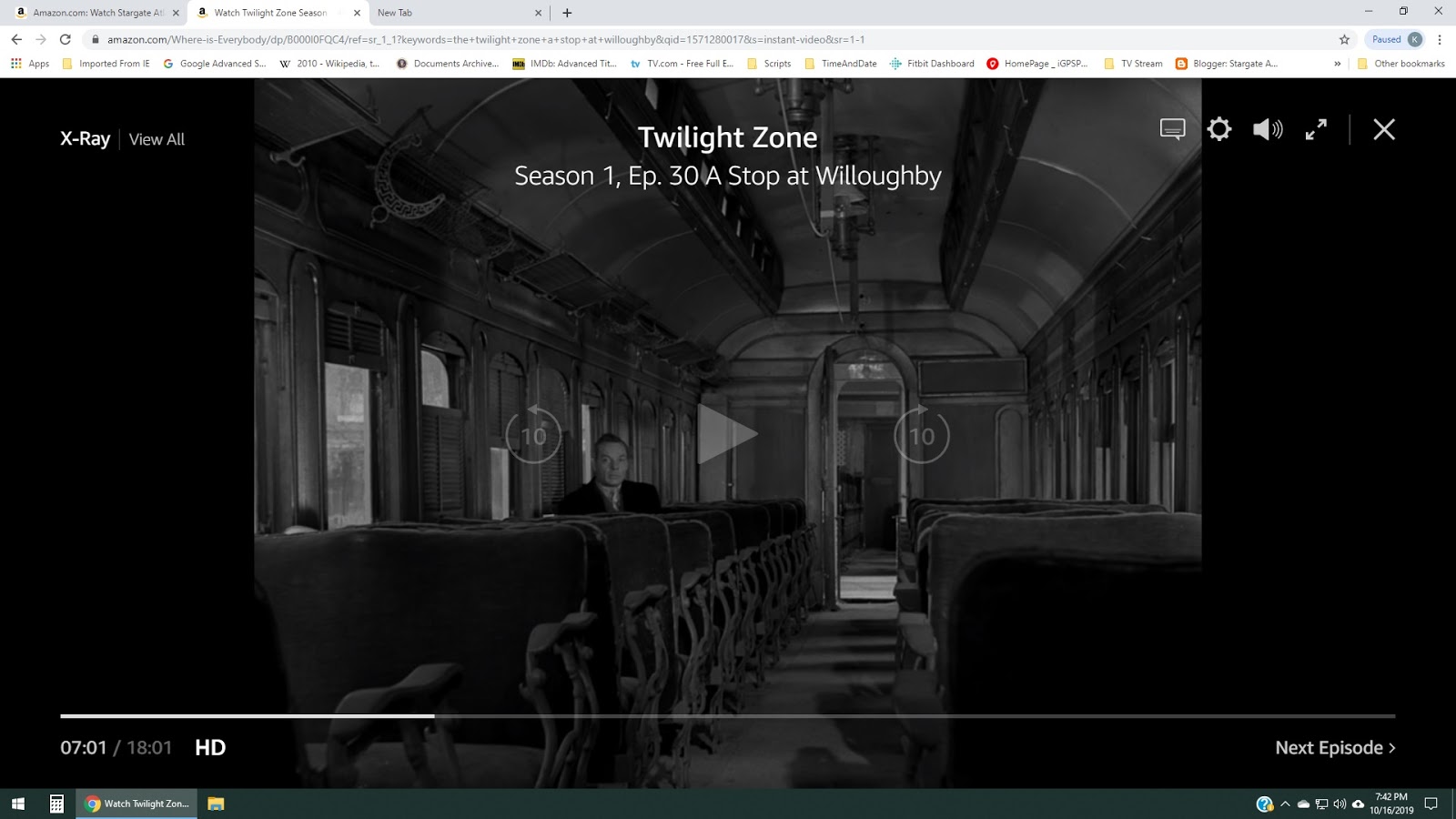
Task: Open the Paused profile button
Action: (1396, 39)
